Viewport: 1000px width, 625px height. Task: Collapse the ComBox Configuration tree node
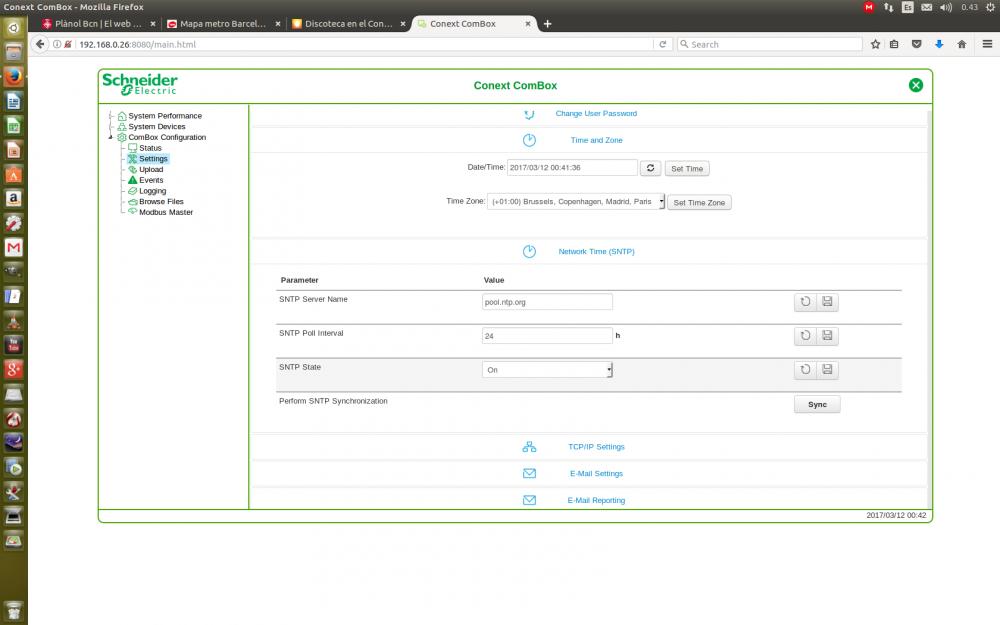click(x=110, y=137)
